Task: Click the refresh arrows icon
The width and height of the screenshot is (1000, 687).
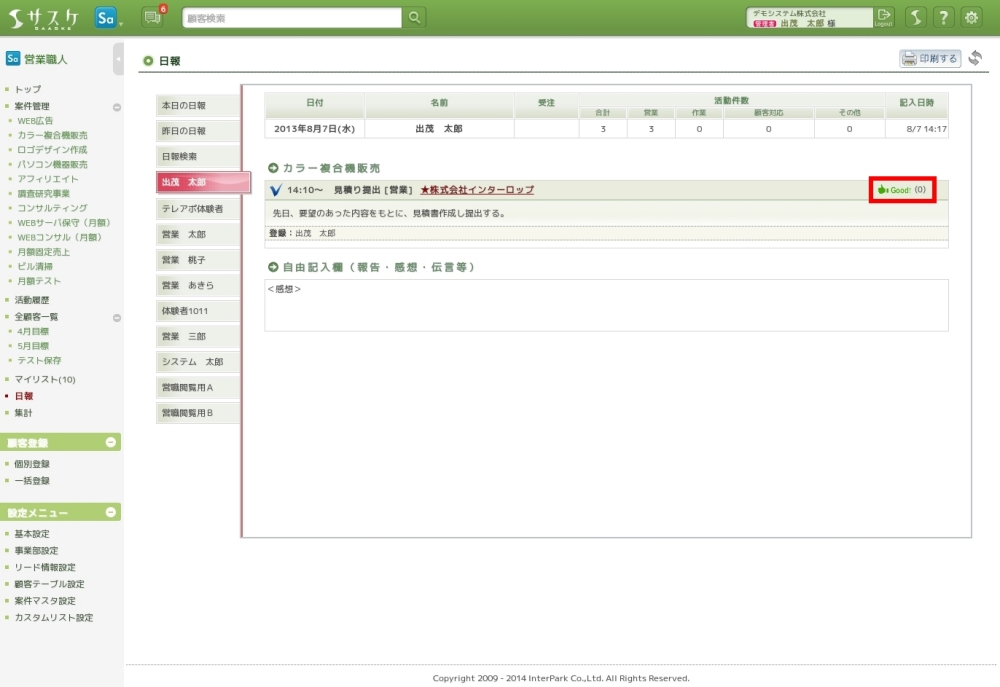Action: click(x=975, y=59)
